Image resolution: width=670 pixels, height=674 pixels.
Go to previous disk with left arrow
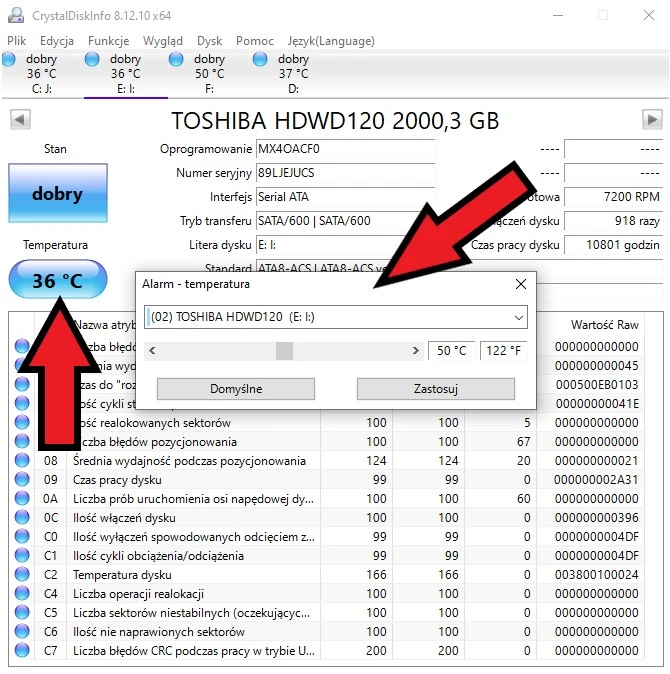coord(20,119)
